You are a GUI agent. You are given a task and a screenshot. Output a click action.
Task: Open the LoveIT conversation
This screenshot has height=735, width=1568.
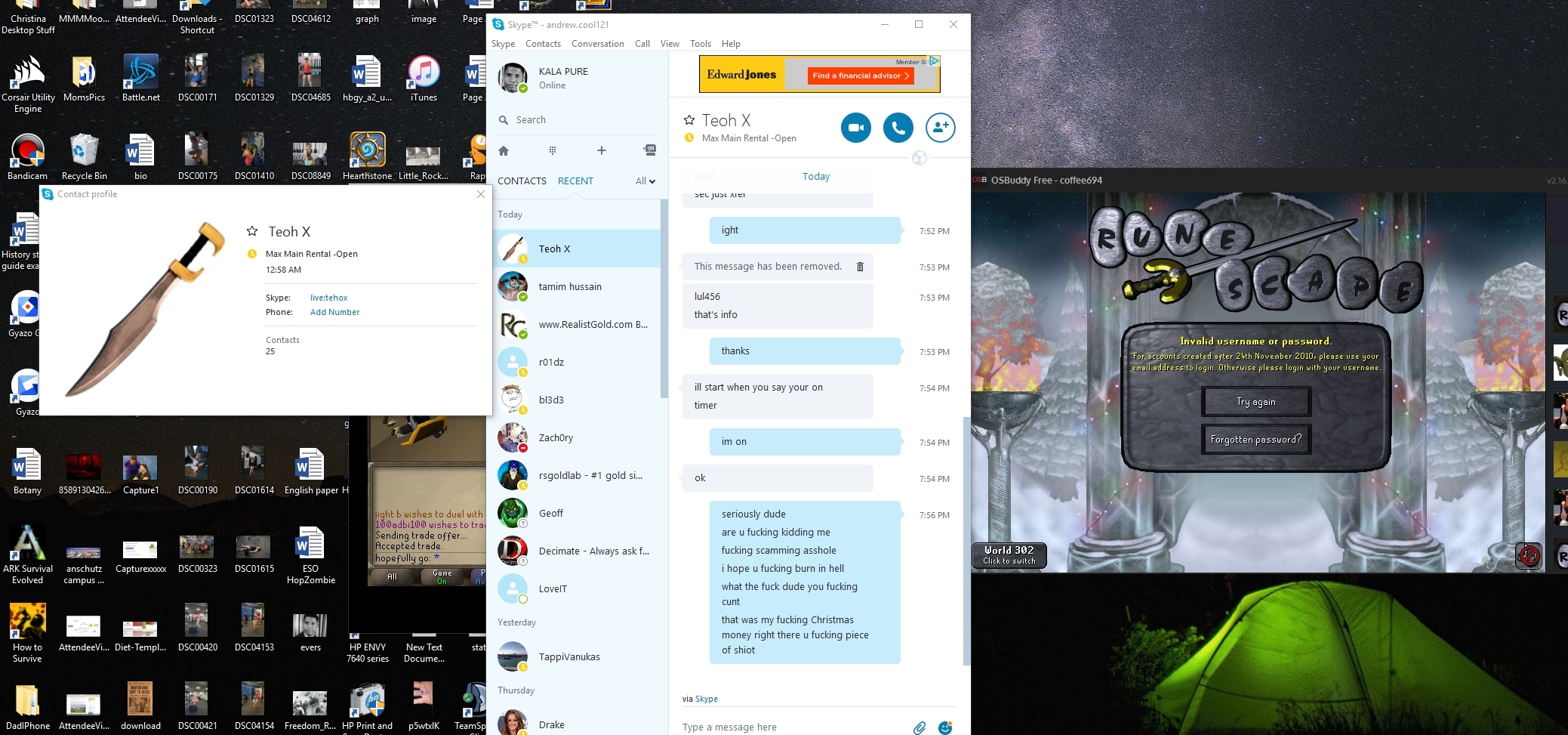coord(578,589)
